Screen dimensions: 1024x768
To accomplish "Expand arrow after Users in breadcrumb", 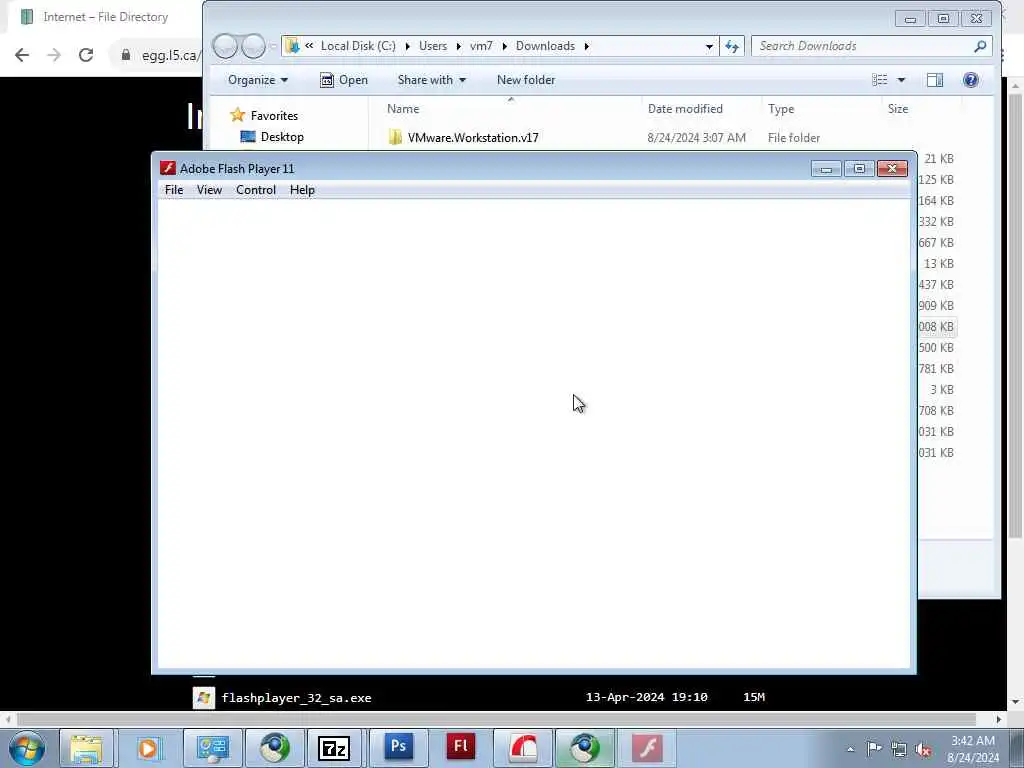I will click(458, 46).
